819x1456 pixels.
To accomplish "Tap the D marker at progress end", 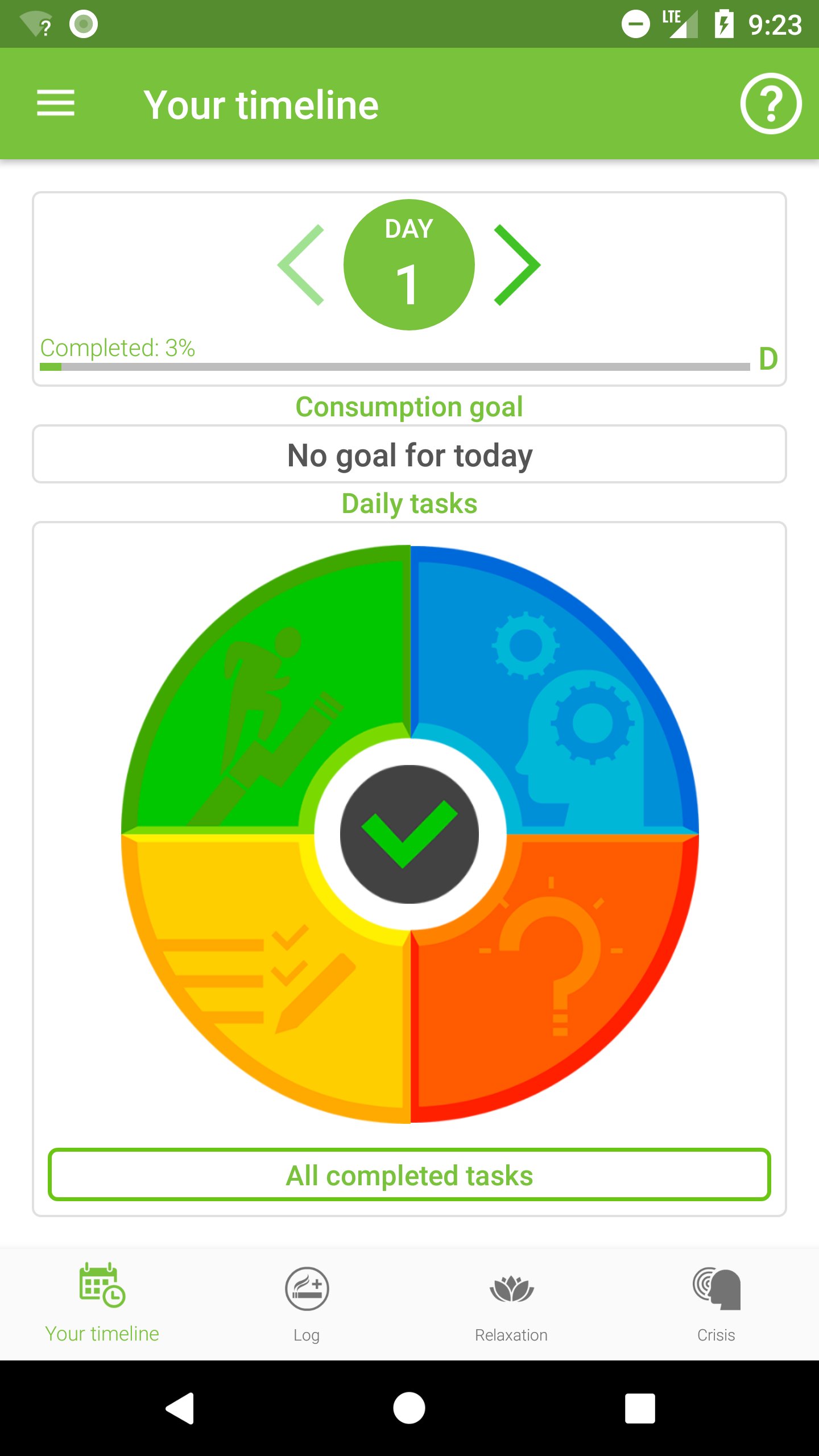I will pyautogui.click(x=768, y=359).
